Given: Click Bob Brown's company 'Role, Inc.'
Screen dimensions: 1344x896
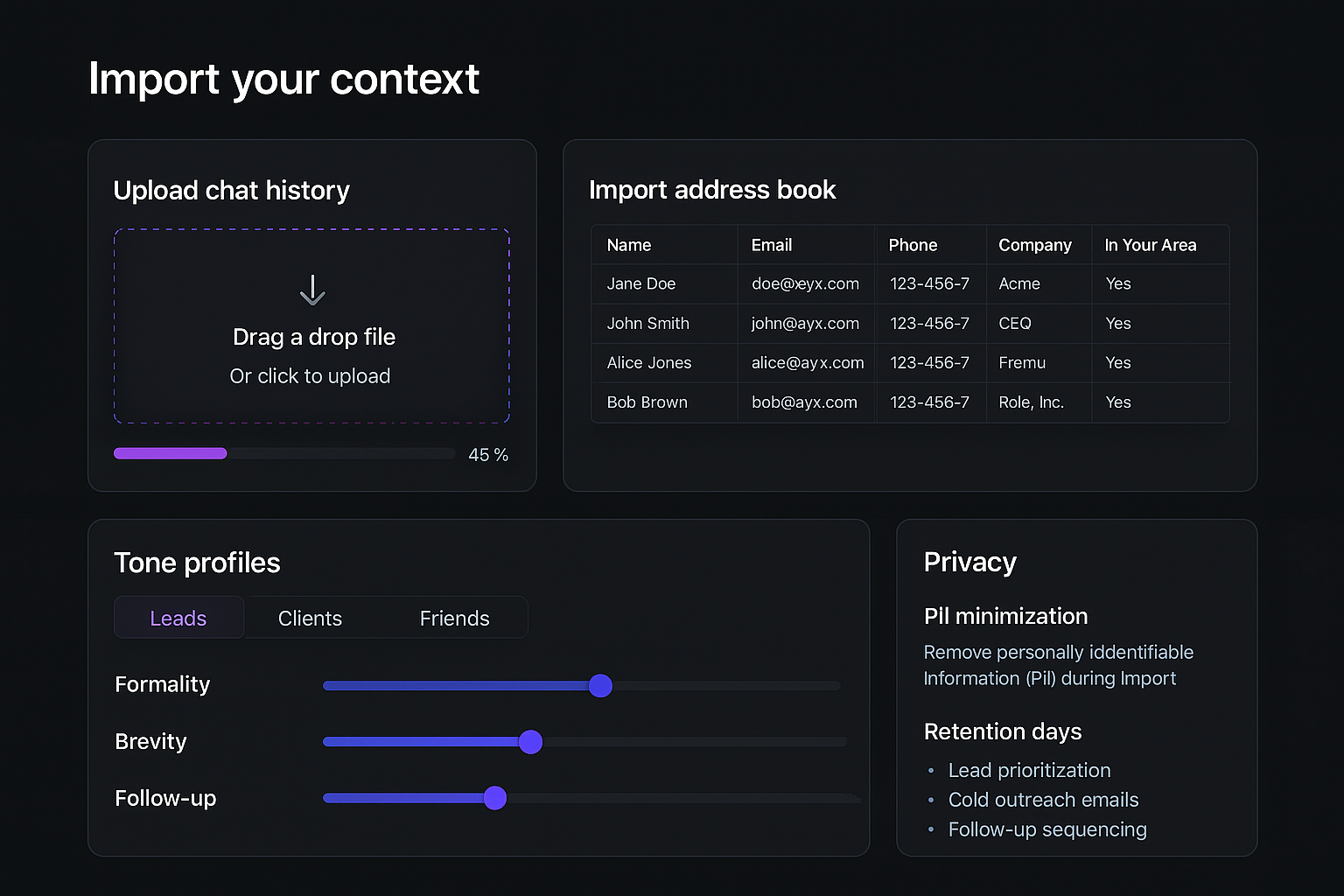Looking at the screenshot, I should (x=1031, y=402).
